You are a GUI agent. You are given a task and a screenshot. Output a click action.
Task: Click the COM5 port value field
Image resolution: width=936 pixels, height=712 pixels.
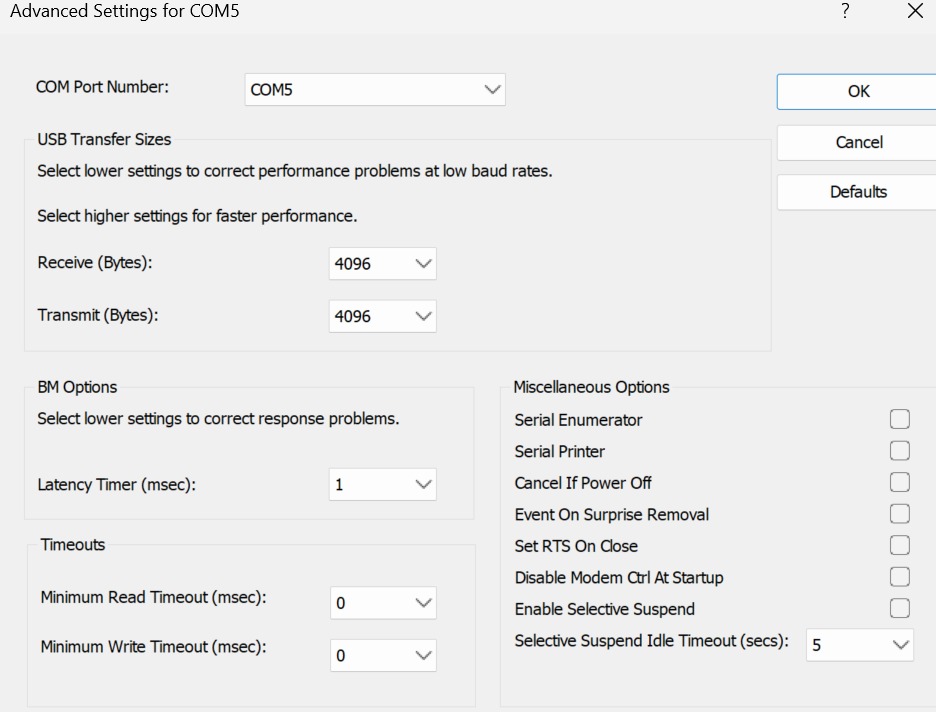(x=375, y=90)
